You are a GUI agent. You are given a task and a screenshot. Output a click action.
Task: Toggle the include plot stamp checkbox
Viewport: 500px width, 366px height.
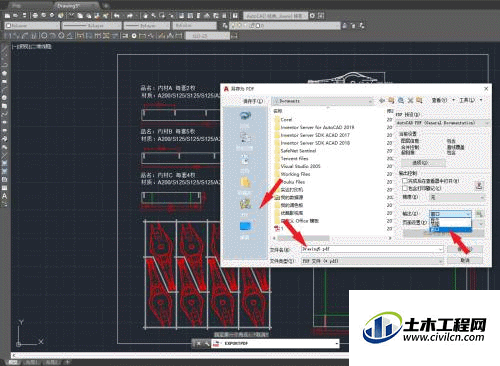click(405, 188)
